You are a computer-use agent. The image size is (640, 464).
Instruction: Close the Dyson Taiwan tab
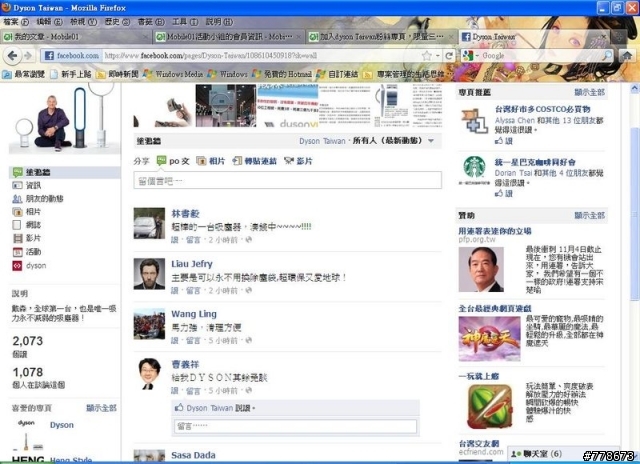pyautogui.click(x=604, y=37)
